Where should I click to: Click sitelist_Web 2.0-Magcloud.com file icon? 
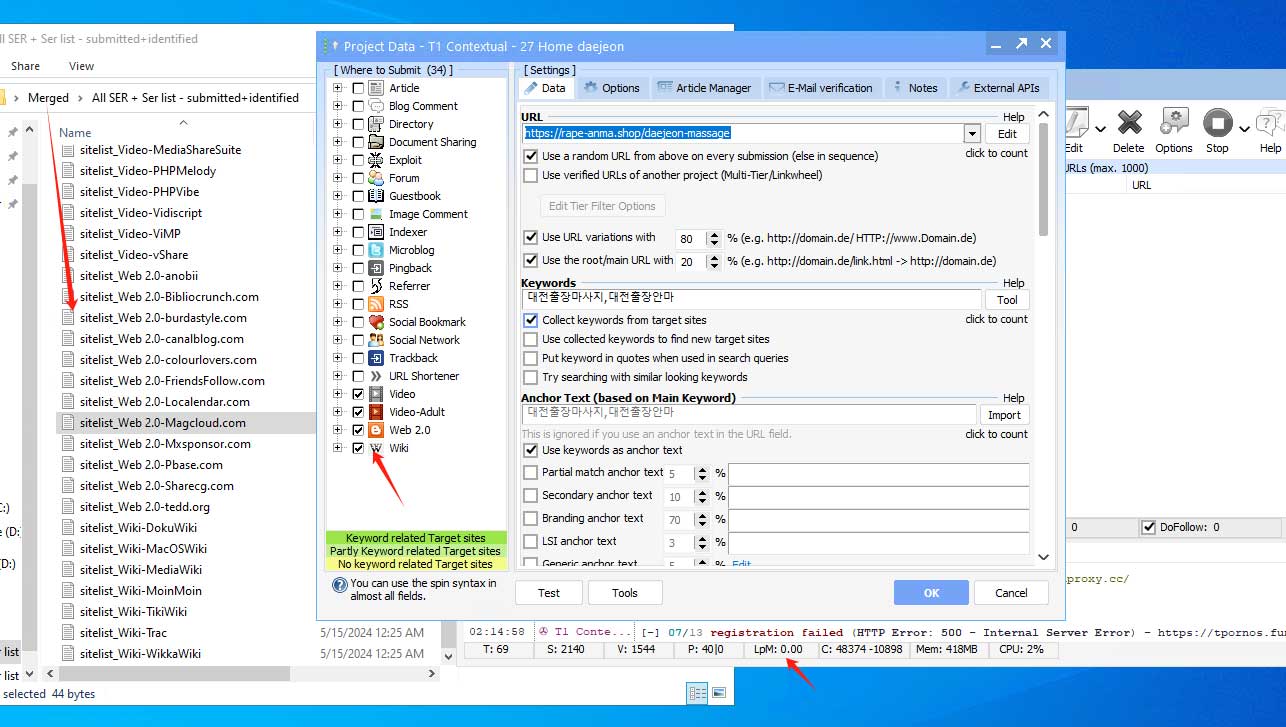click(x=68, y=423)
